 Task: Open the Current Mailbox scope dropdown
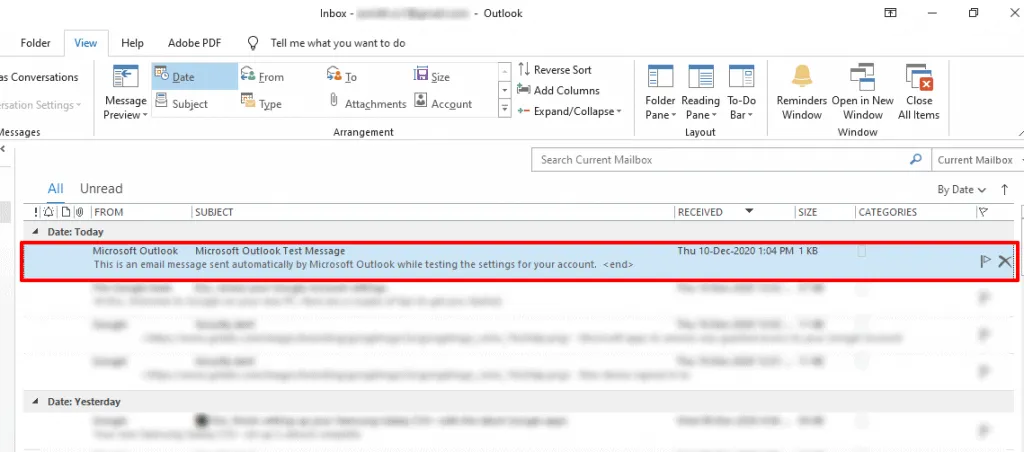(978, 159)
